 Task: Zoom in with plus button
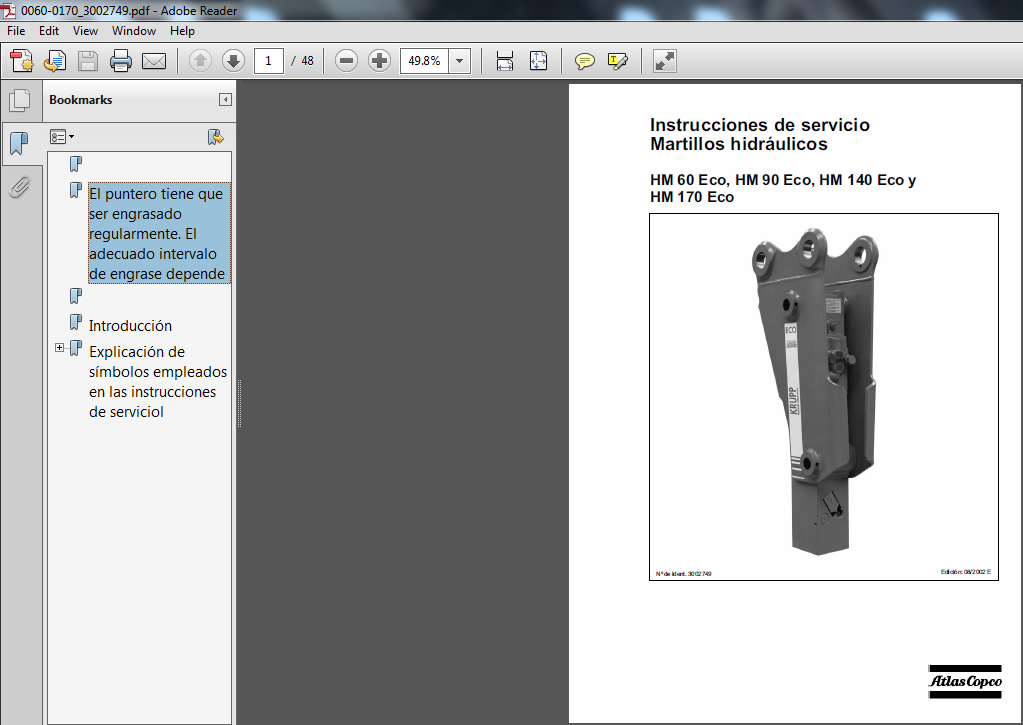click(x=379, y=61)
